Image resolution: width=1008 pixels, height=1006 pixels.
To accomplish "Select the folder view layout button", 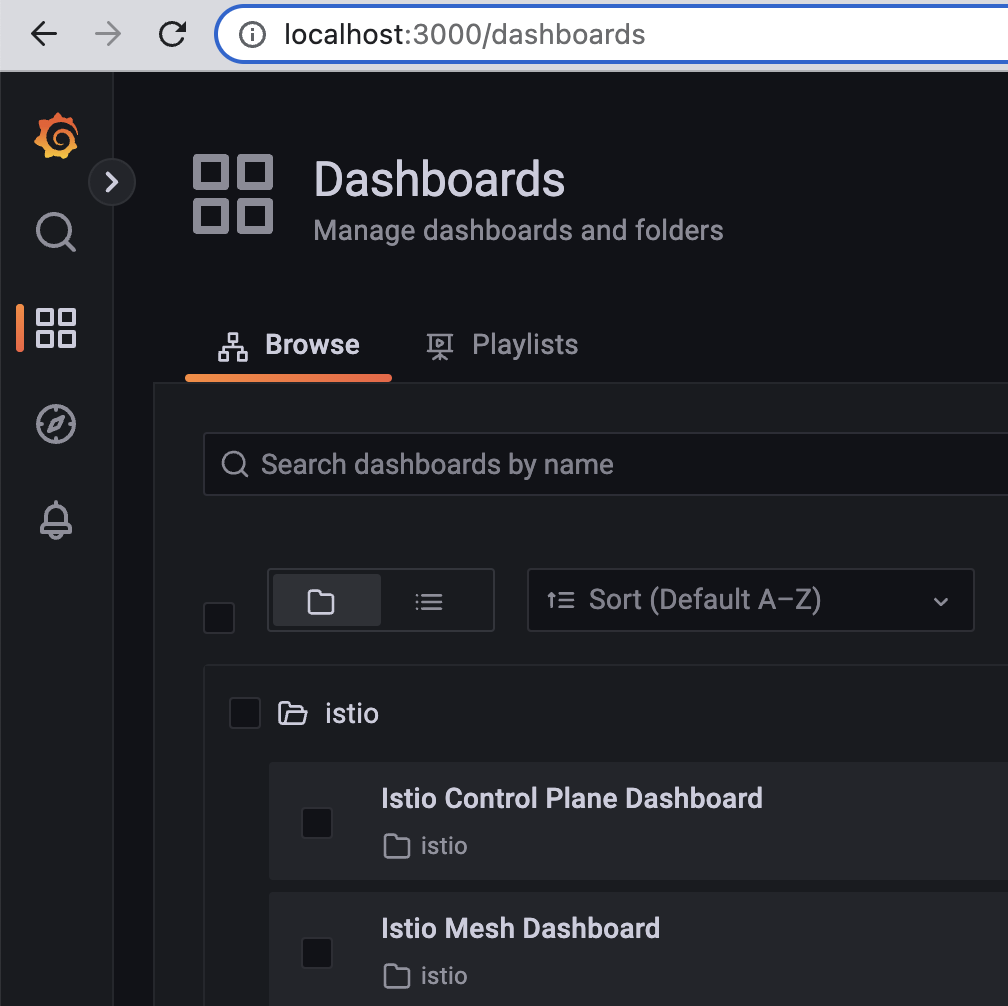I will click(327, 600).
